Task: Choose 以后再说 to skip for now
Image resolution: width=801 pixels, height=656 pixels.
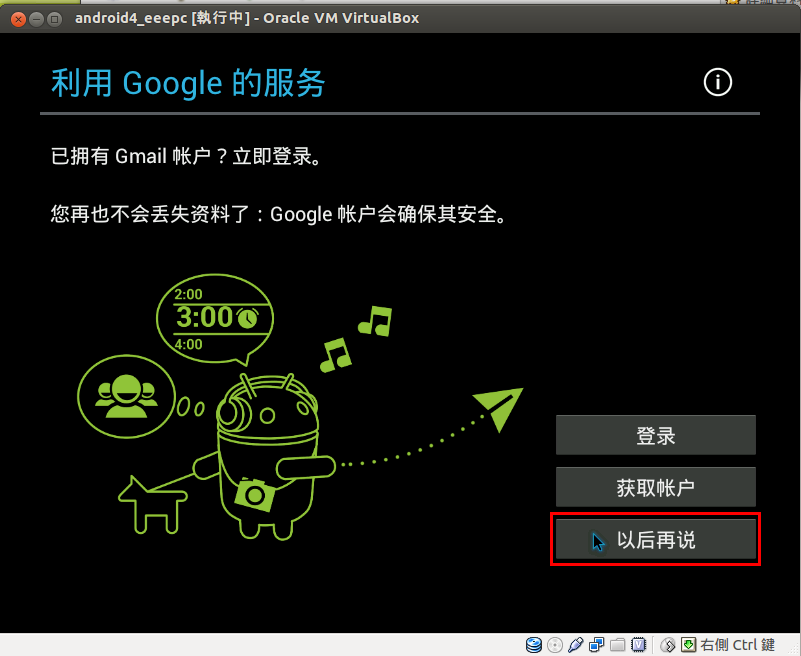Action: [655, 540]
